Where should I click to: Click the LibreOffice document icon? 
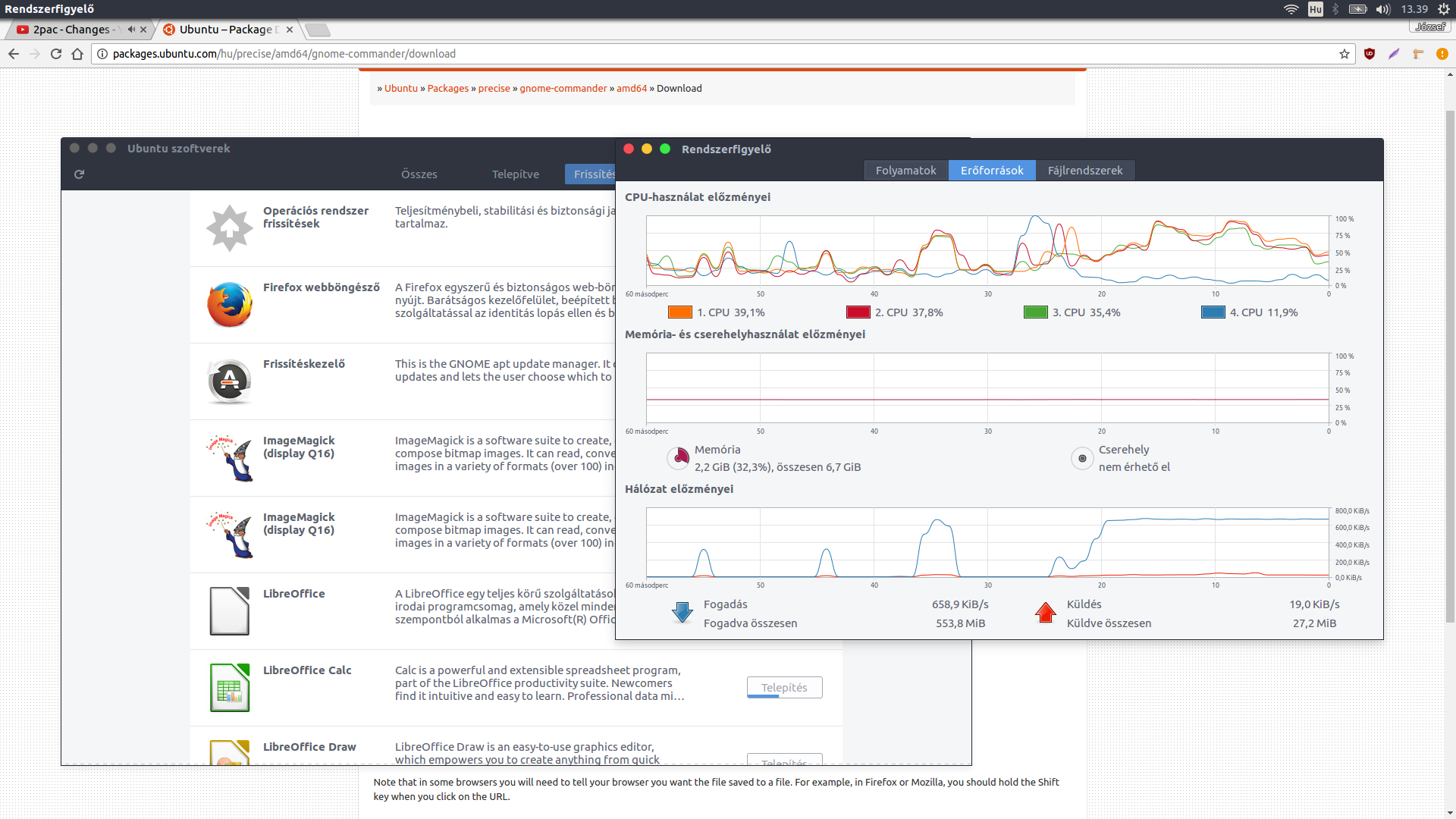click(229, 611)
